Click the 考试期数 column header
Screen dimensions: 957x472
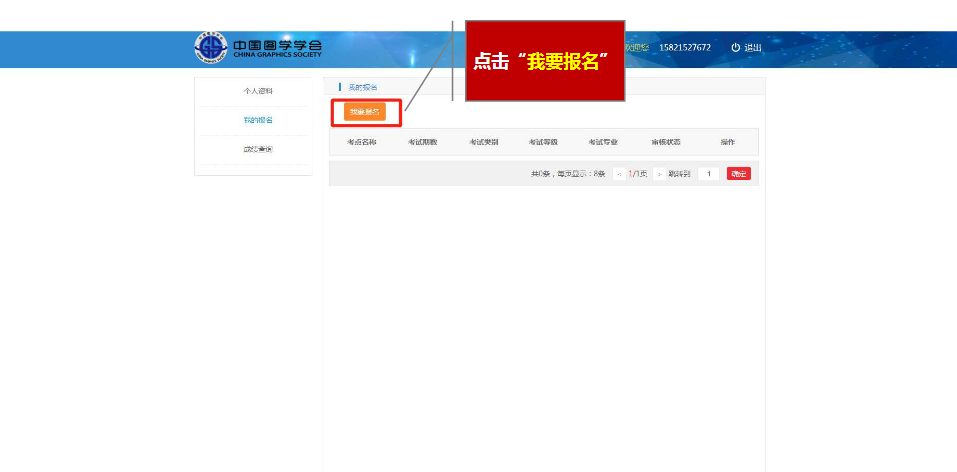click(422, 142)
